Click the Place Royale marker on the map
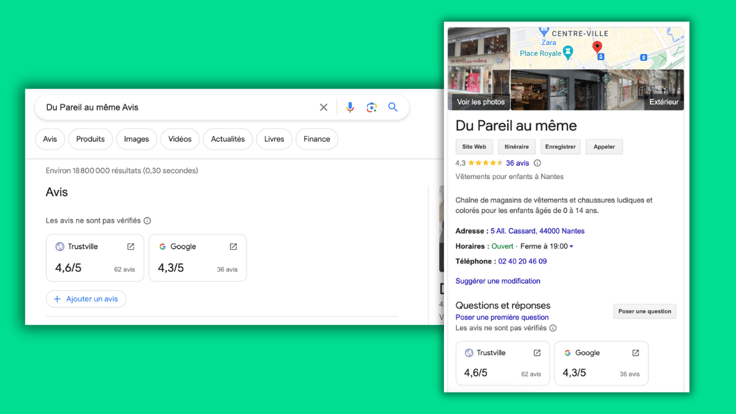The width and height of the screenshot is (736, 414). click(x=568, y=52)
